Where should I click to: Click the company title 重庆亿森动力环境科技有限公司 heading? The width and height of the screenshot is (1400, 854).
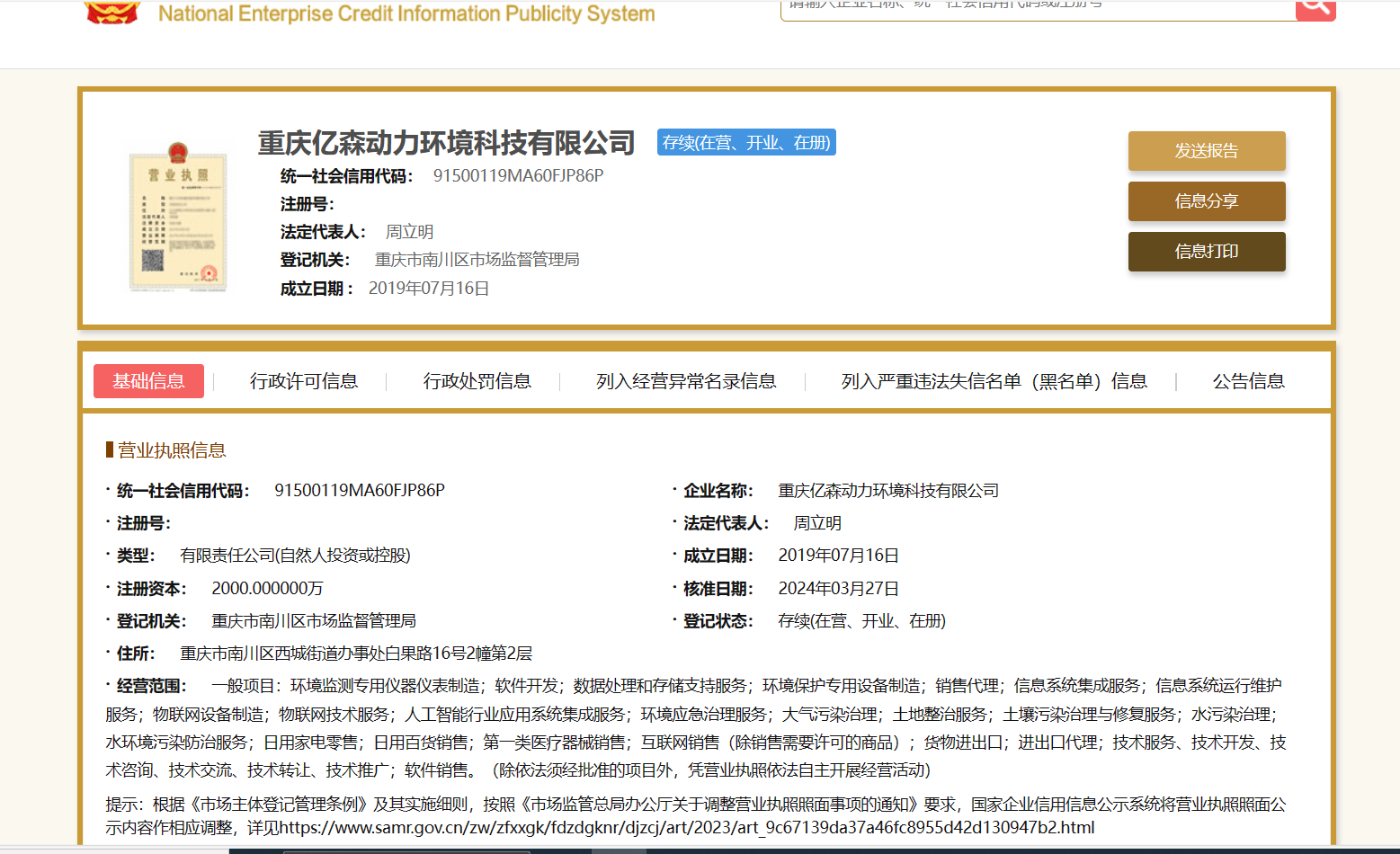point(447,143)
